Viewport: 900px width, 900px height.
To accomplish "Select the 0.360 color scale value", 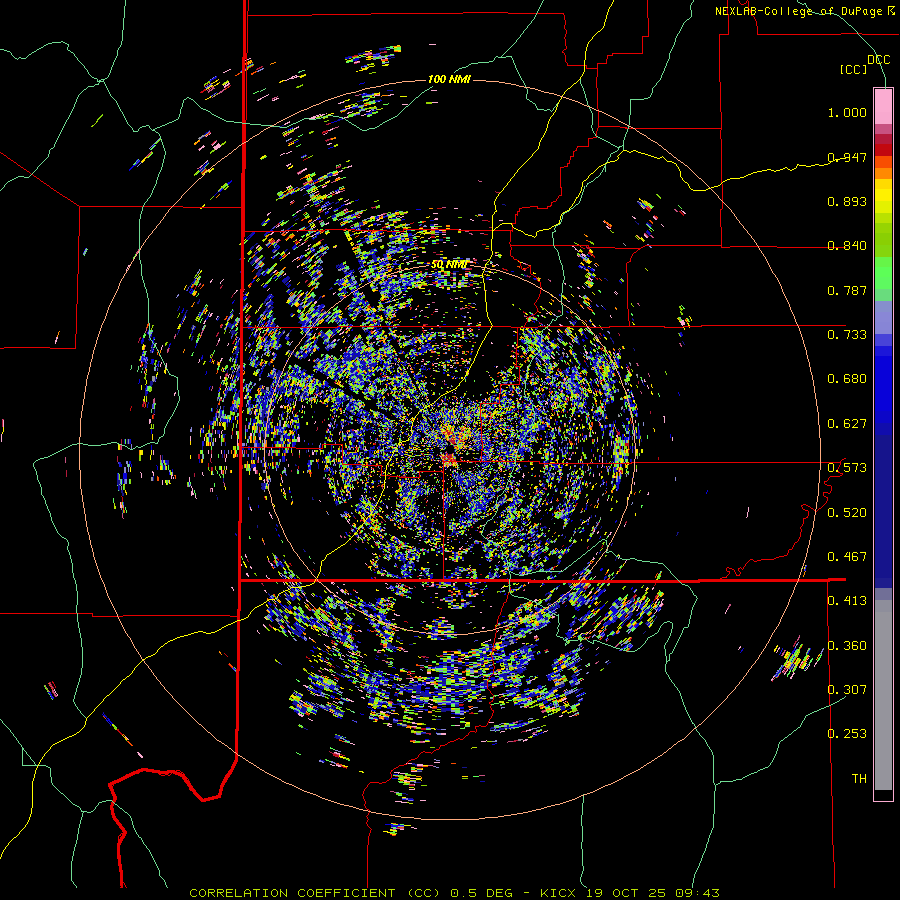I will pos(847,645).
